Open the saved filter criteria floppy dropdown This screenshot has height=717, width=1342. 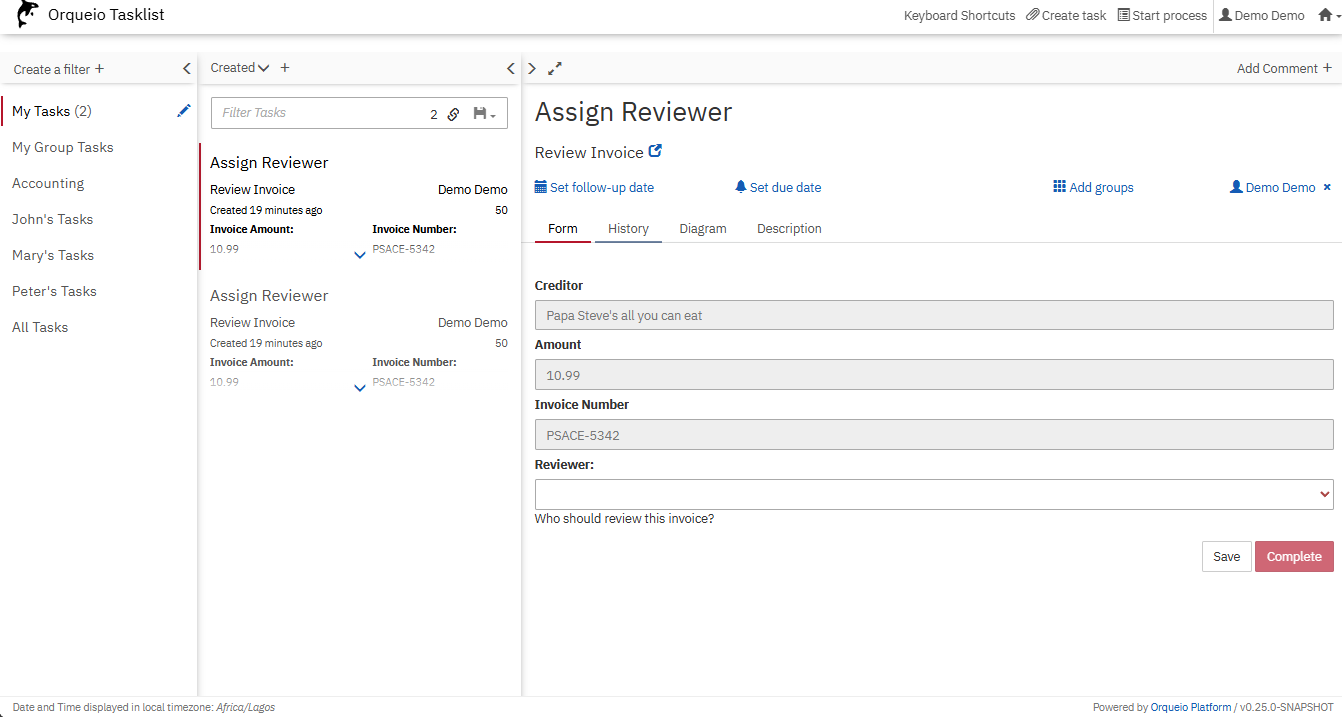pos(484,114)
